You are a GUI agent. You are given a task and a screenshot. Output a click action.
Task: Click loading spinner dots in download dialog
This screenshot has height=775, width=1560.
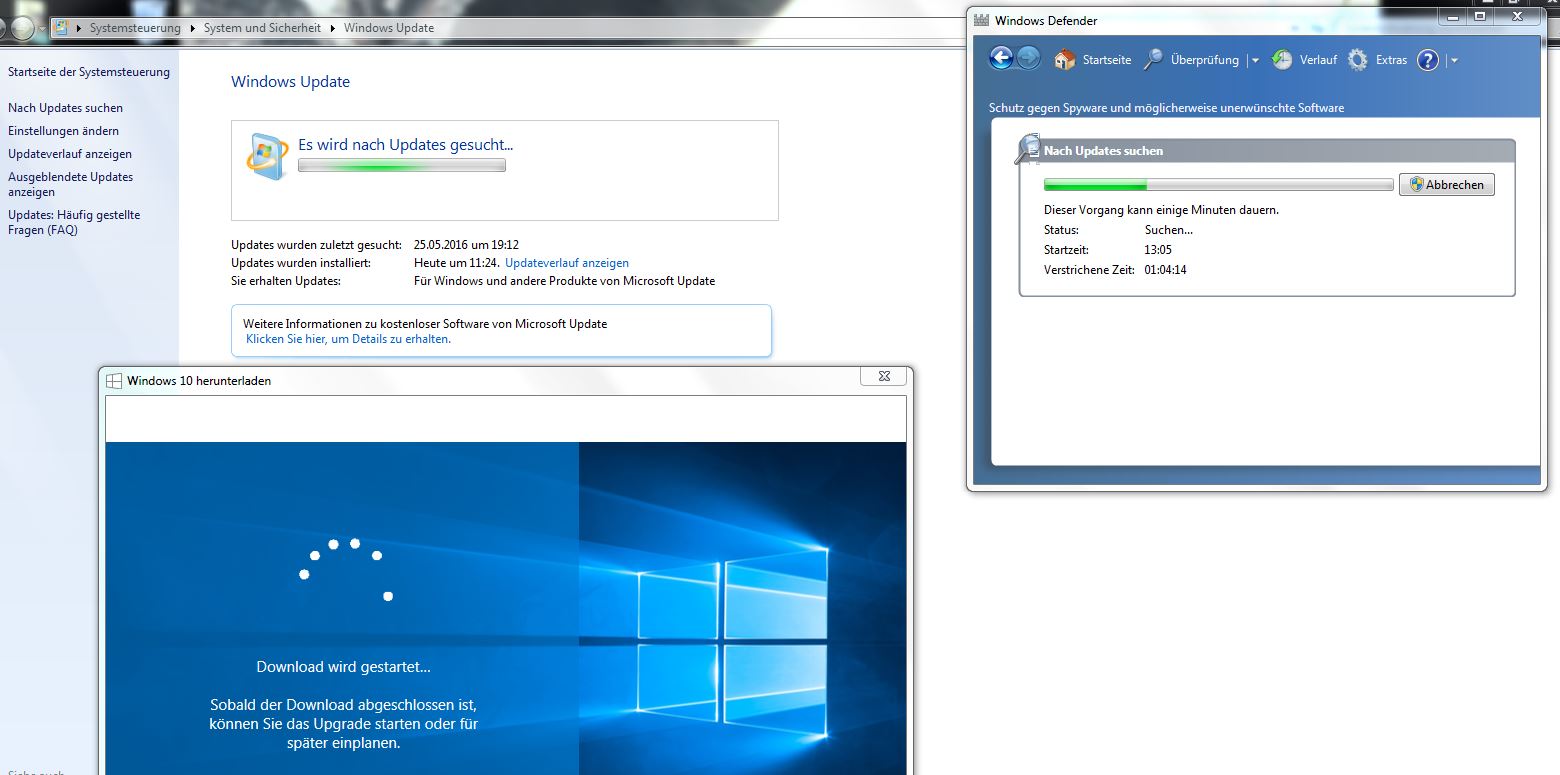345,569
